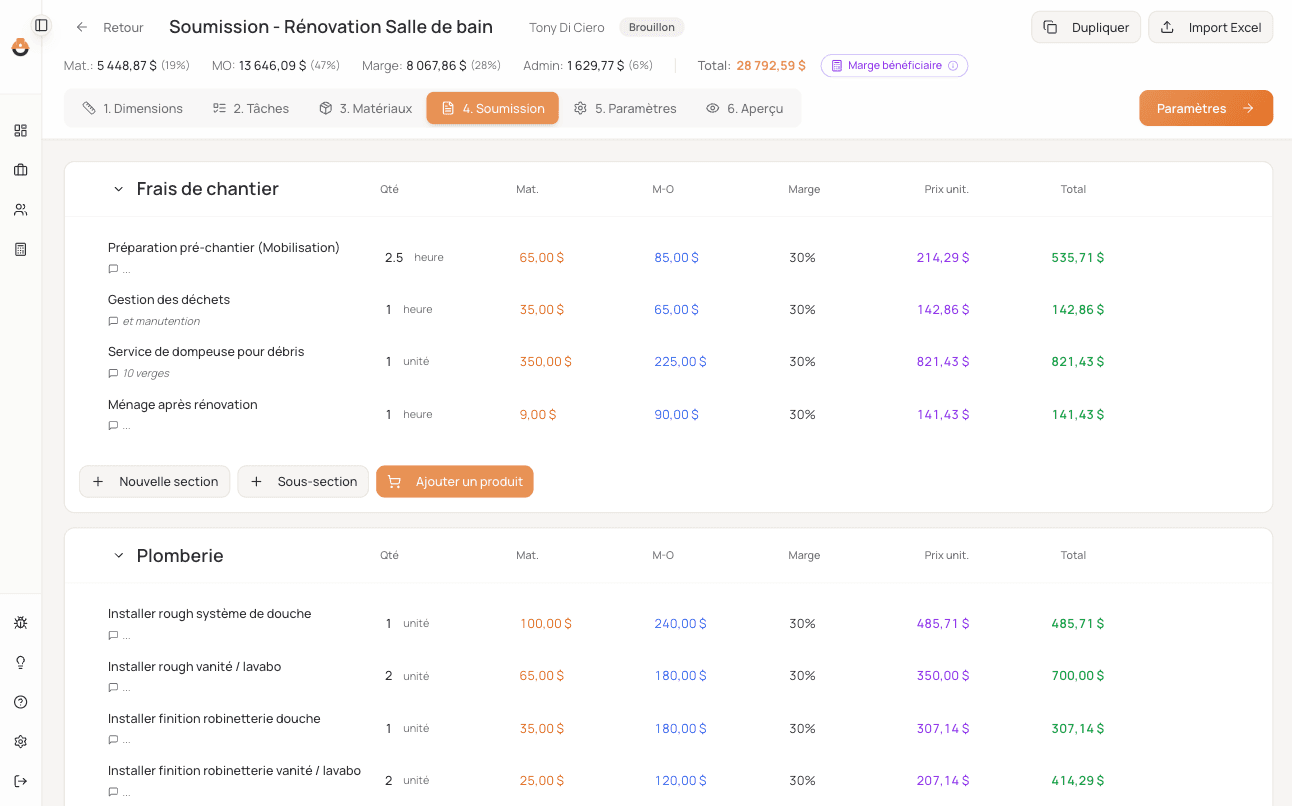Click the 'heure' unit for Ménage après rénovation
This screenshot has height=806, width=1292.
coord(418,414)
